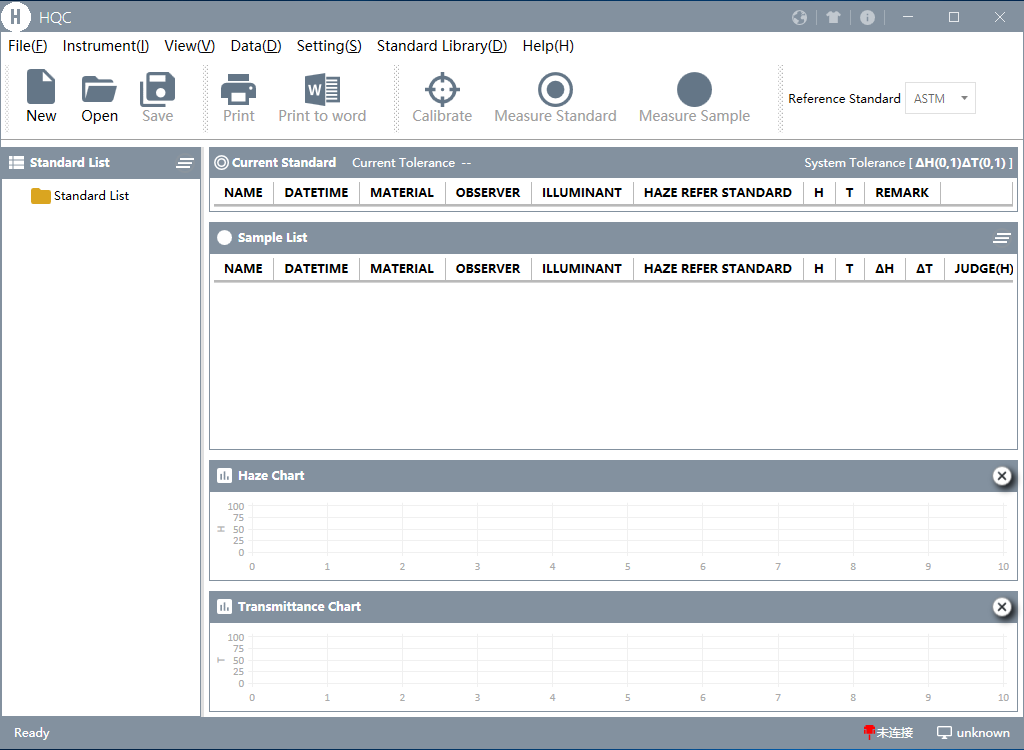
Task: Click the Measure Sample icon
Action: coord(694,96)
